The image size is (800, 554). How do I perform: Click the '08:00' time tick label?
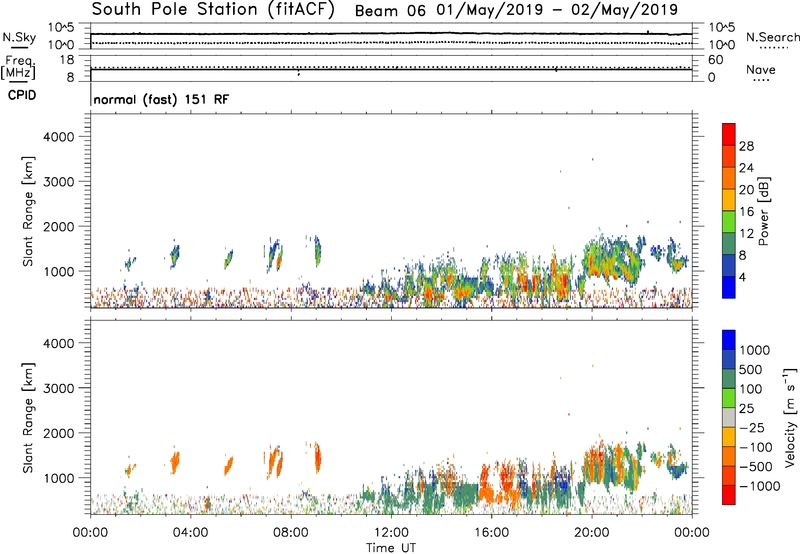coord(291,533)
